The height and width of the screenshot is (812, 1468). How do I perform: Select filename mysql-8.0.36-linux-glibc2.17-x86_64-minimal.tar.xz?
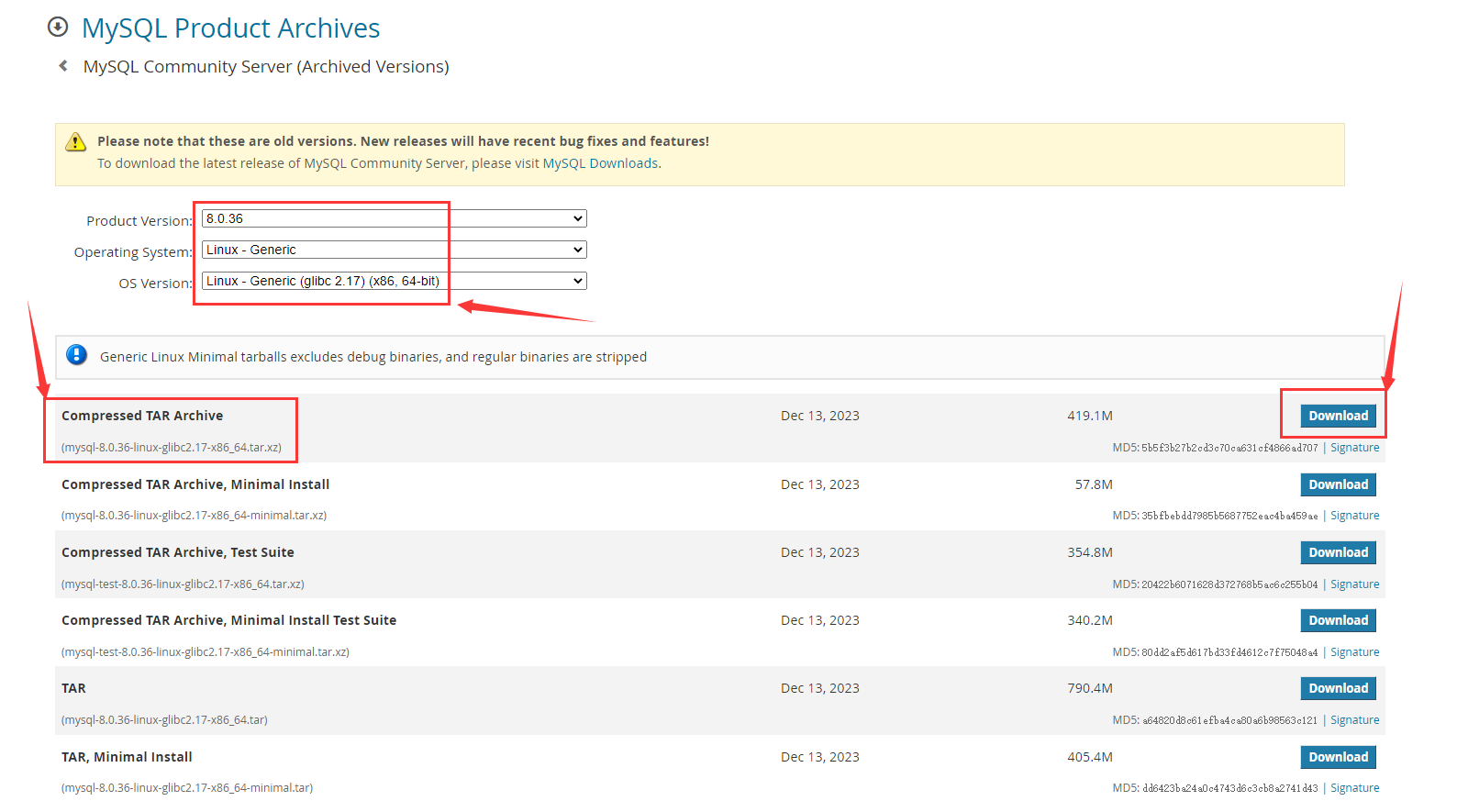pos(195,516)
